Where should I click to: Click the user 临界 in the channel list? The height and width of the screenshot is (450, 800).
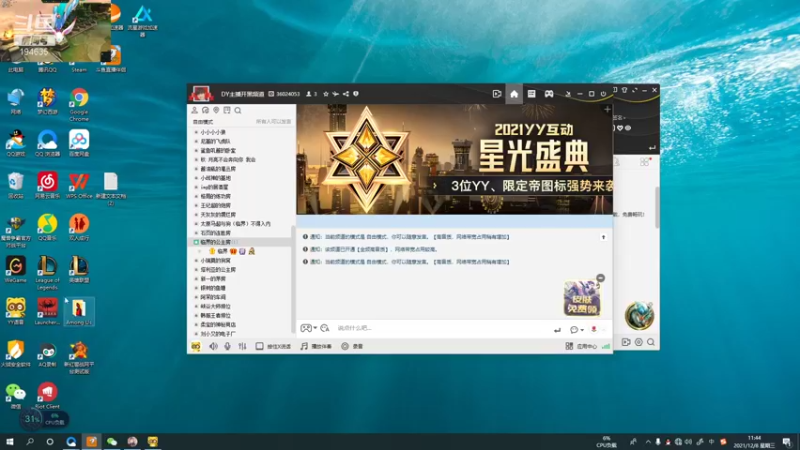tap(222, 251)
